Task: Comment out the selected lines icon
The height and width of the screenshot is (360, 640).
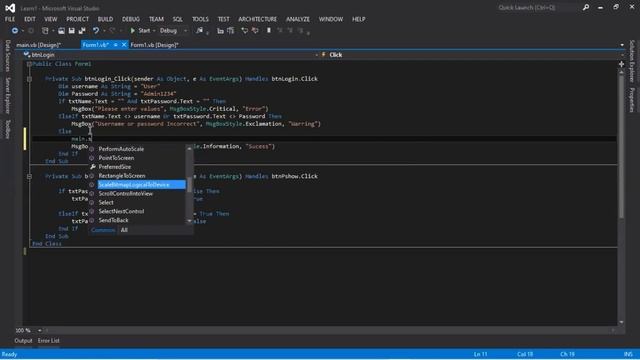Action: [x=244, y=31]
